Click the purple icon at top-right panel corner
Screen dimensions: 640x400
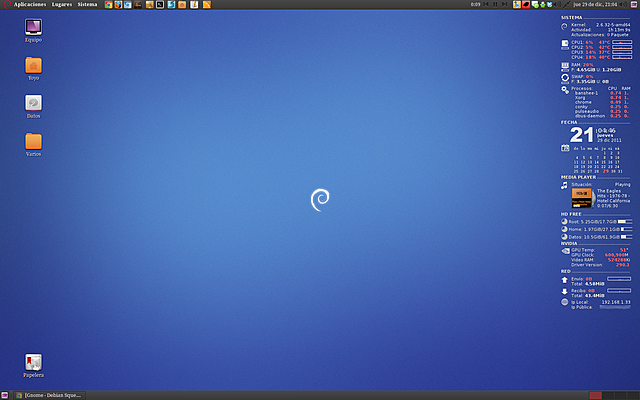pyautogui.click(x=633, y=4)
